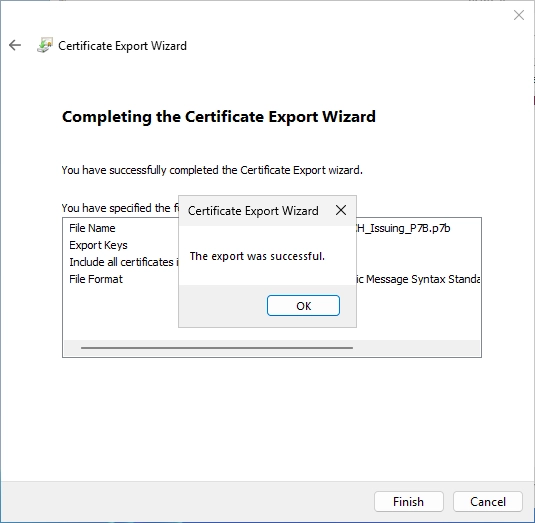Screen dimensions: 535x523
Task: Click the 'The export was successful.' message text
Action: (257, 256)
